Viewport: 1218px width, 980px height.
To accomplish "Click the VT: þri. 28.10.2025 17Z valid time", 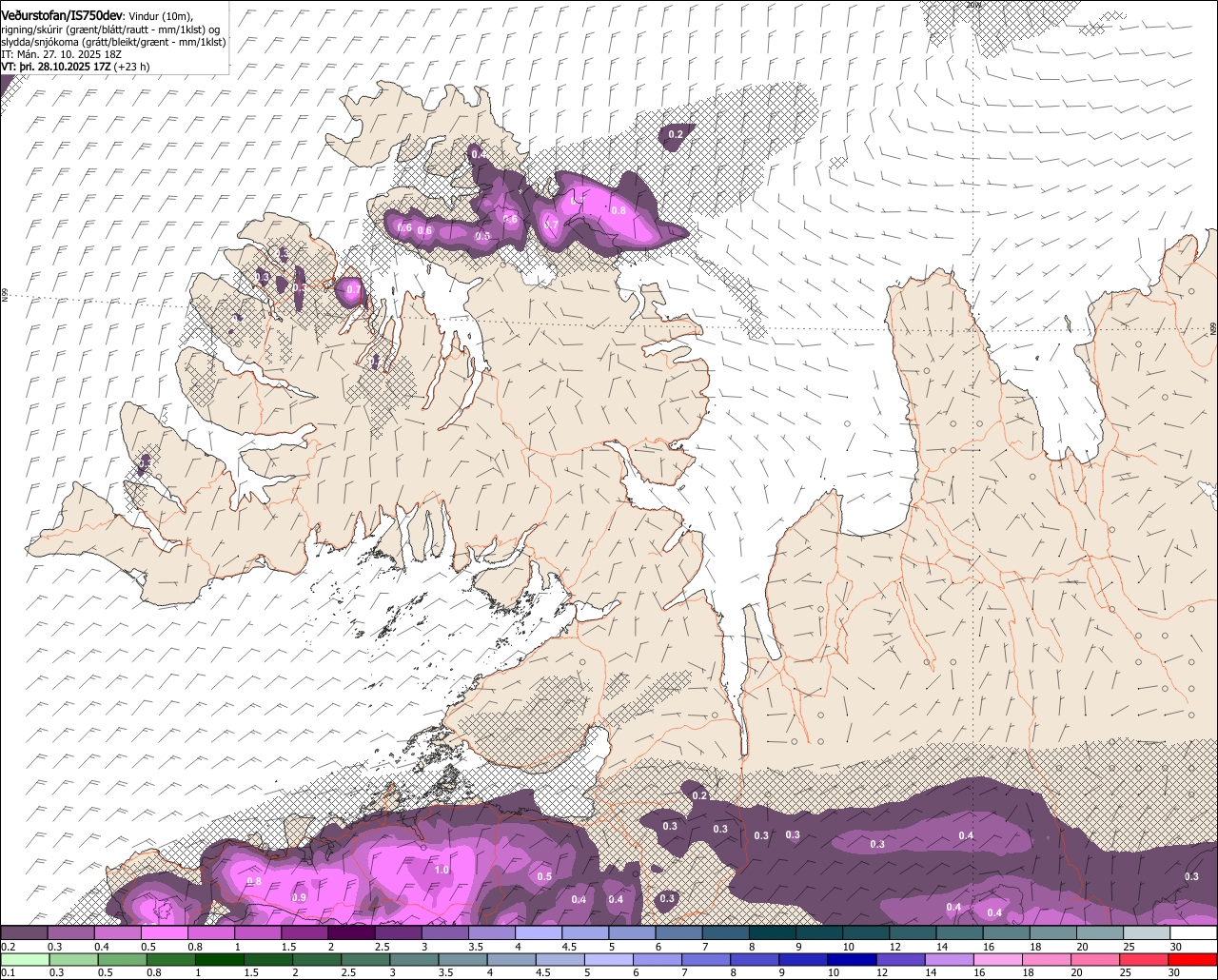I will pyautogui.click(x=55, y=67).
